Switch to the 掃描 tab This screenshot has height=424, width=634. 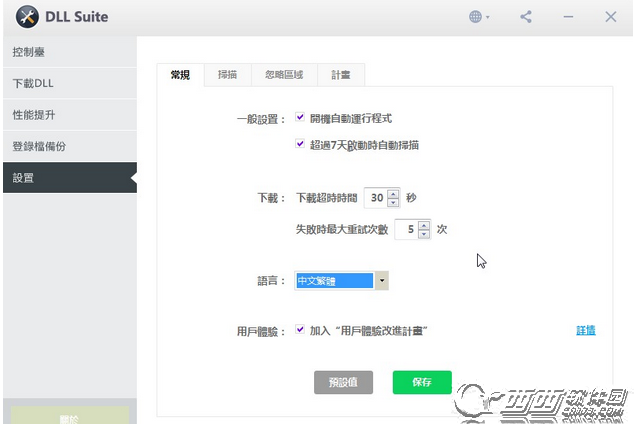pyautogui.click(x=228, y=75)
